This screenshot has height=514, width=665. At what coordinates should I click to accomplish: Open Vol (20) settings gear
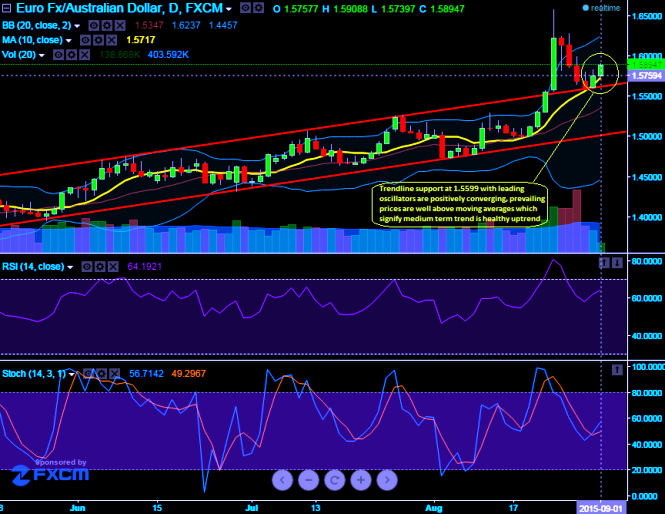point(71,55)
